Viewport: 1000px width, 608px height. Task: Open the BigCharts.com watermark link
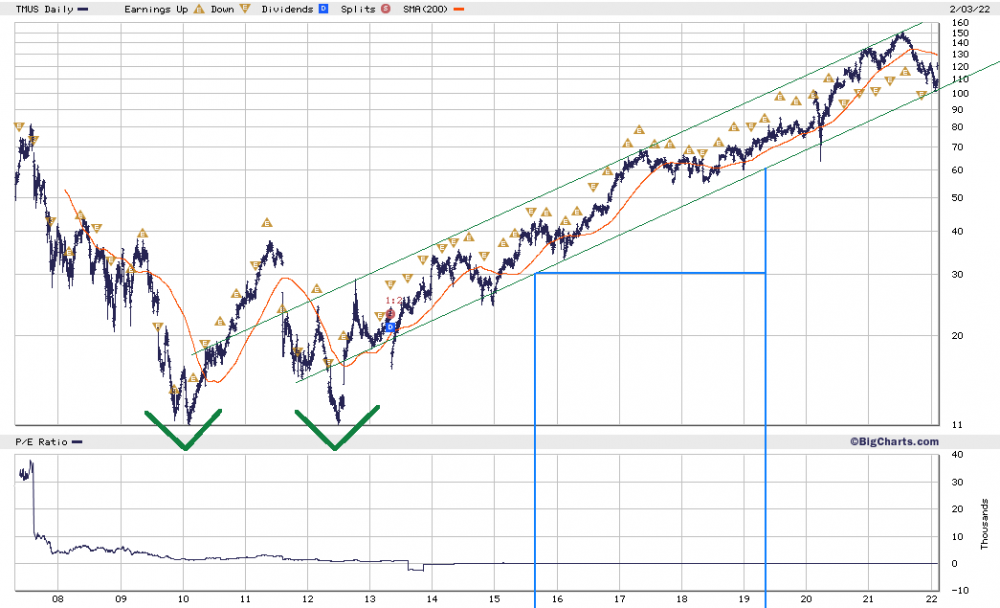(x=893, y=441)
